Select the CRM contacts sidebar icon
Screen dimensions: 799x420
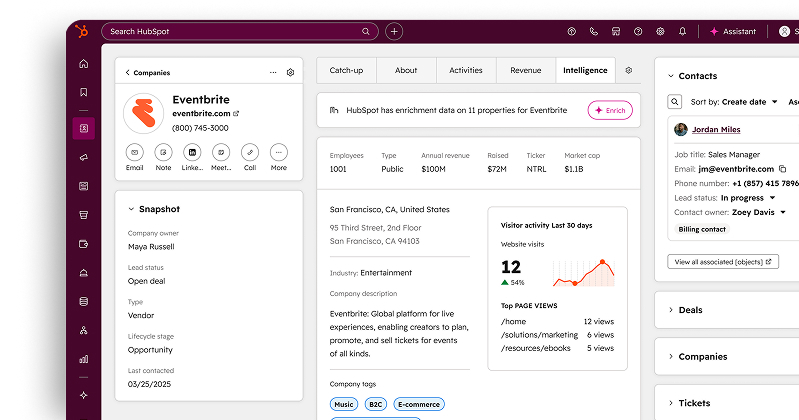pyautogui.click(x=84, y=128)
